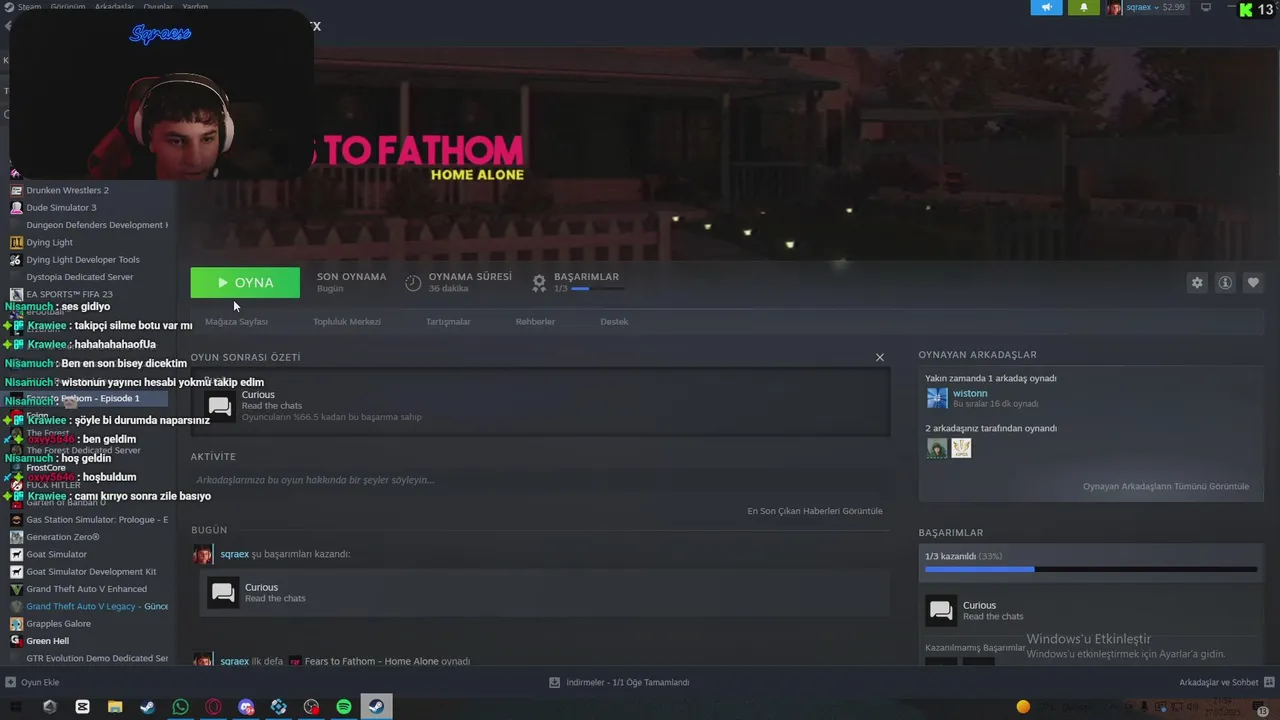The width and height of the screenshot is (1280, 720).
Task: Type in the activity comment field
Action: [x=540, y=480]
